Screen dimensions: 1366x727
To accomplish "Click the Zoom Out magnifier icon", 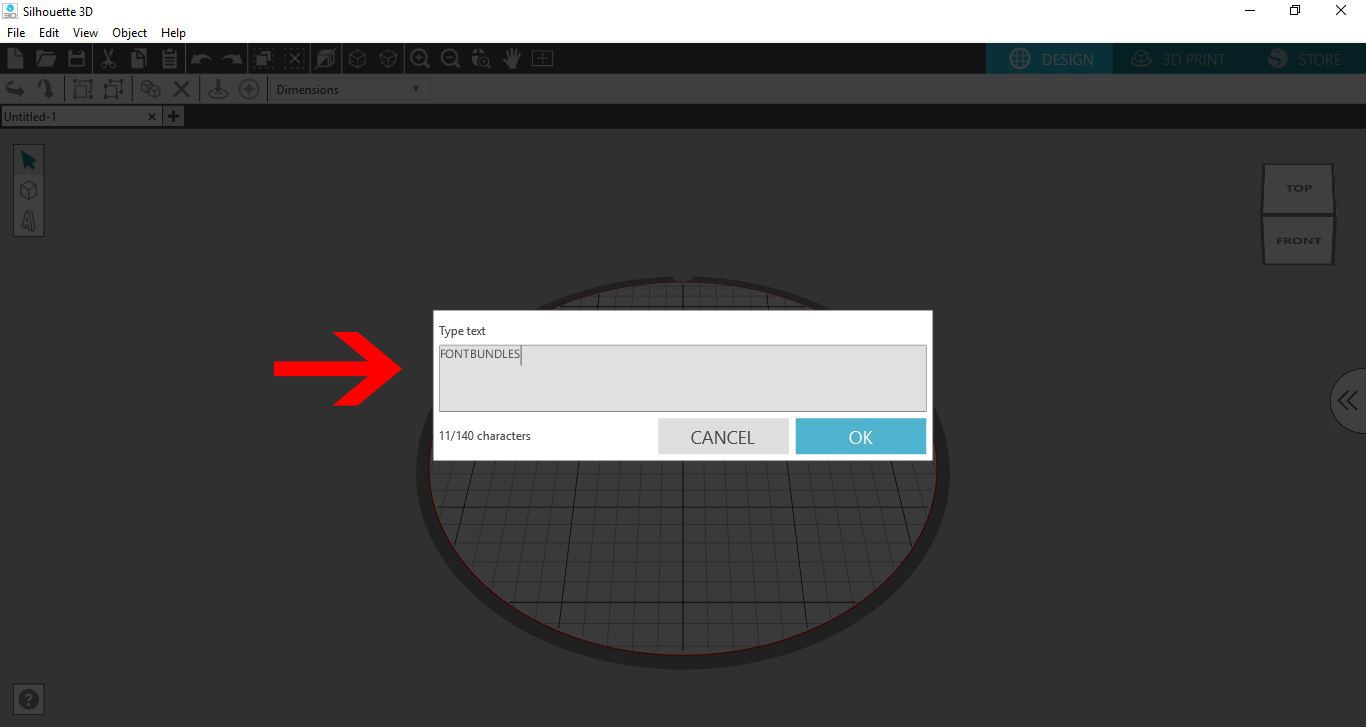I will click(451, 59).
